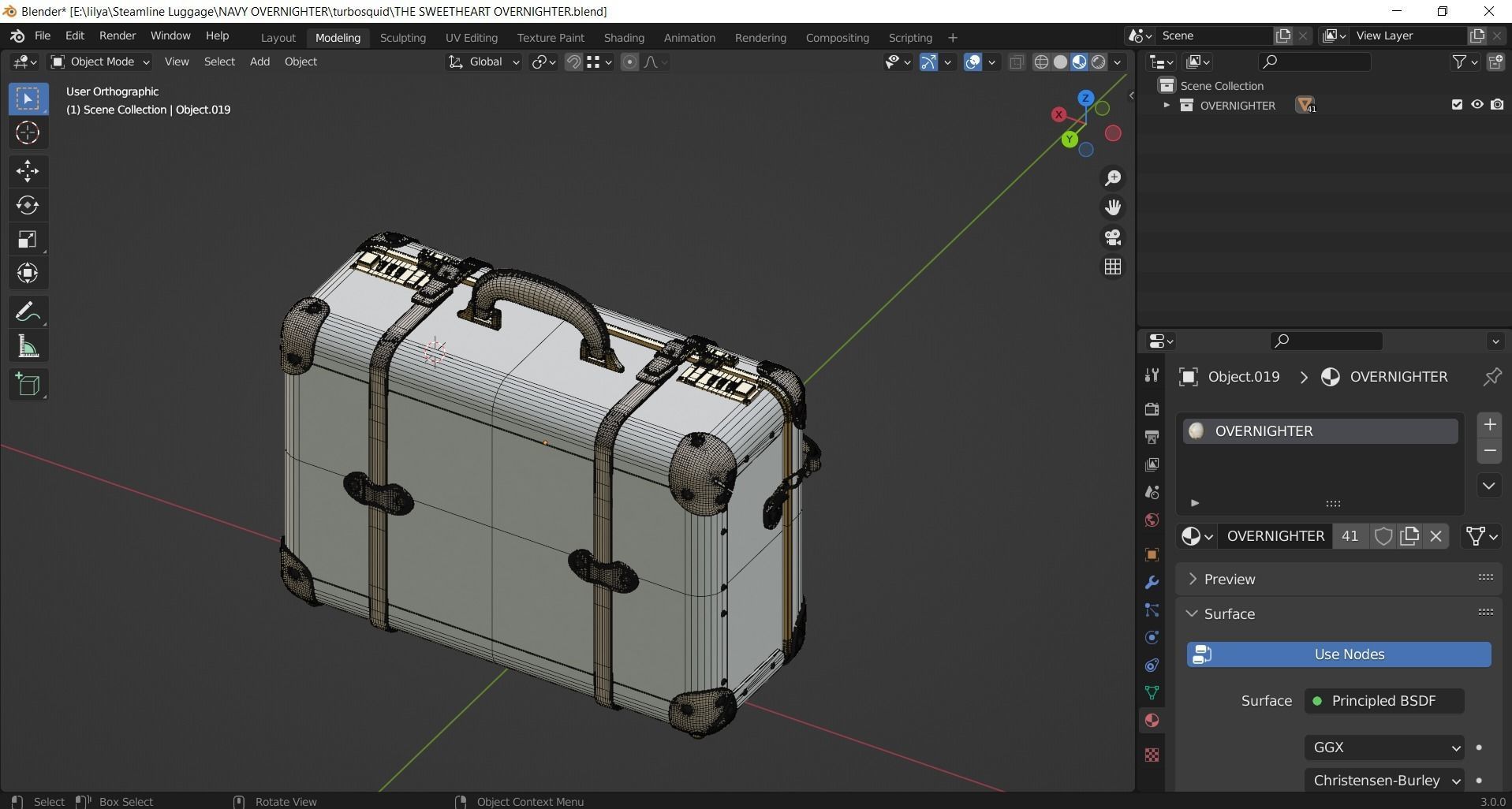Open the Scene properties tab
Viewport: 1512px width, 809px height.
pos(1152,492)
